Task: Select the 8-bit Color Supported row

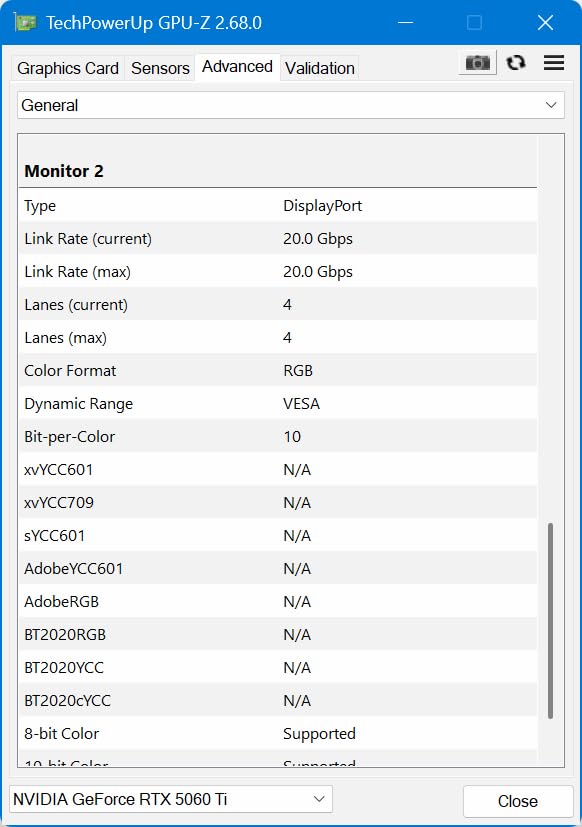Action: tap(278, 733)
